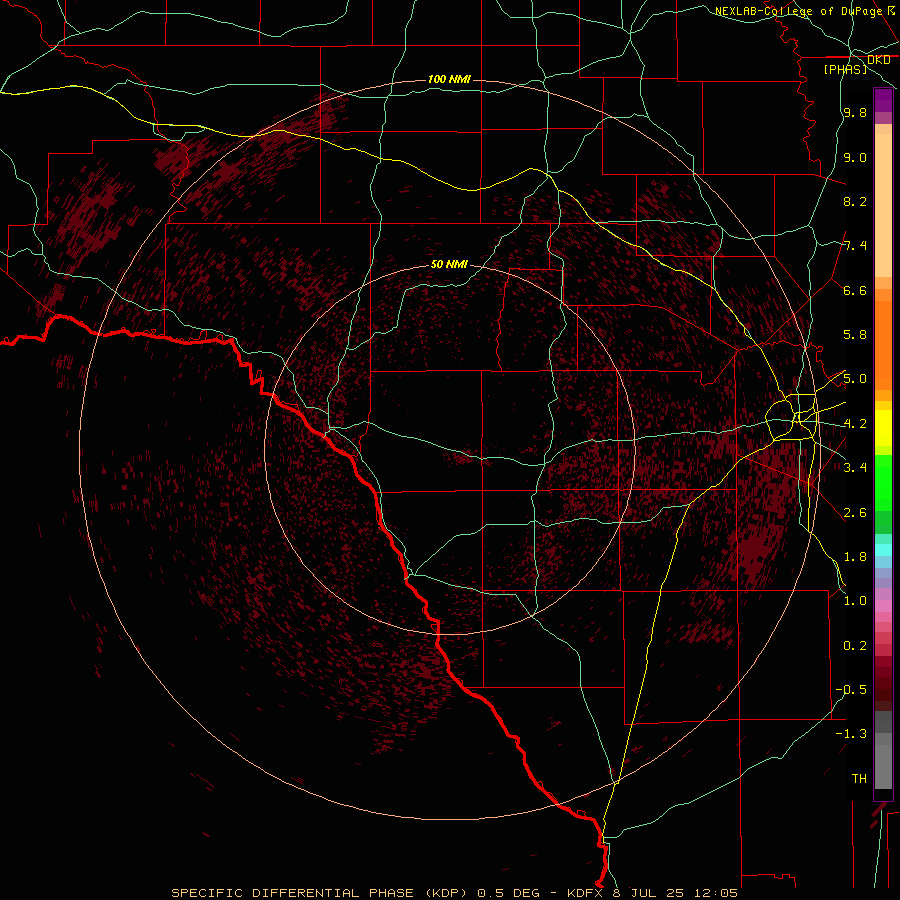Pick the pale peach segment near 8.2

883,205
